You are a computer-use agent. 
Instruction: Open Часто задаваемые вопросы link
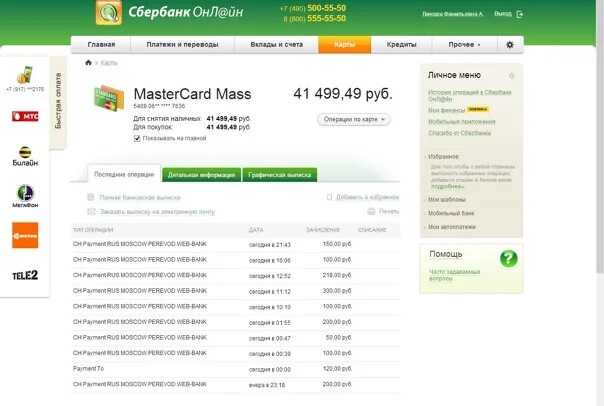(x=455, y=275)
